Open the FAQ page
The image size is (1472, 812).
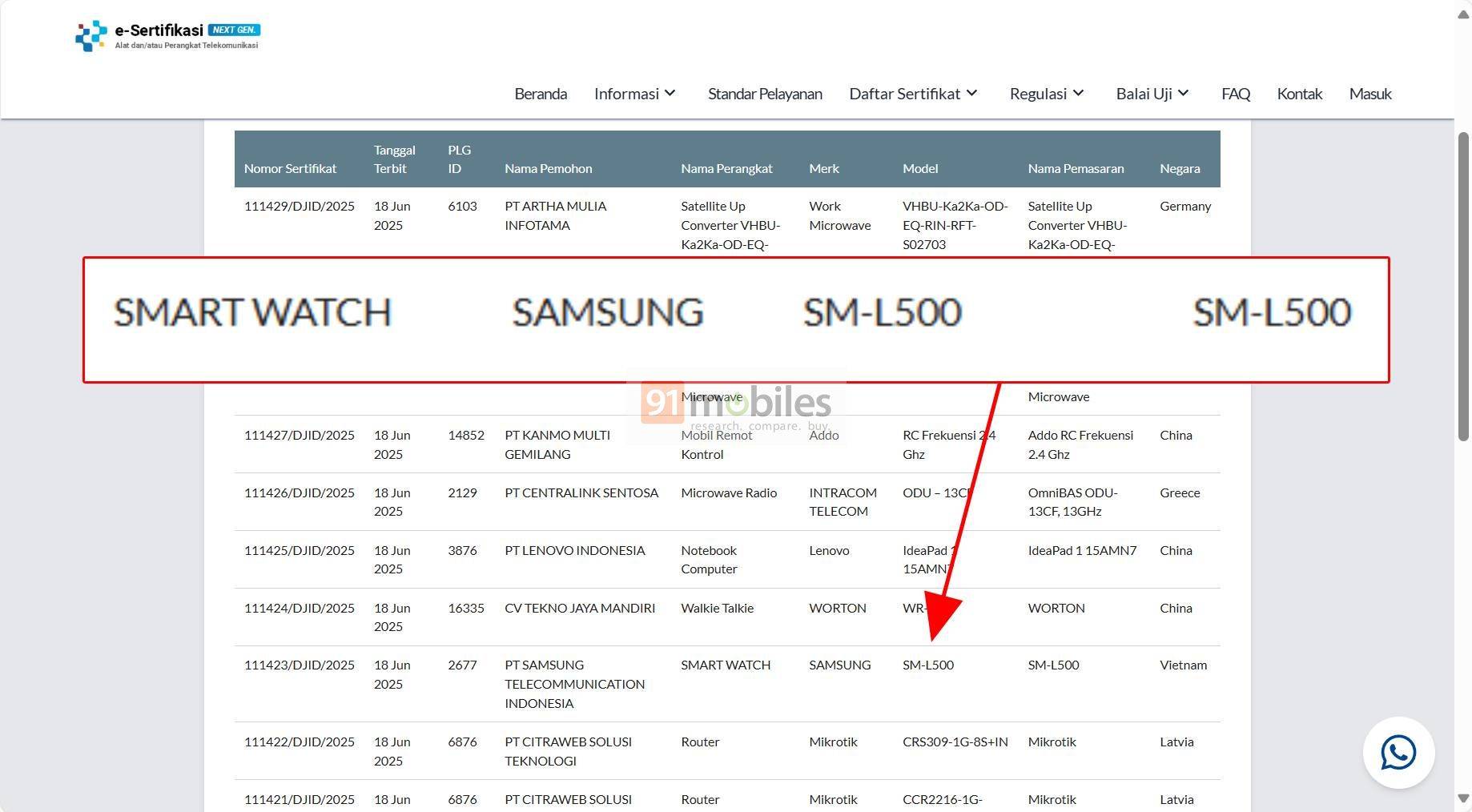click(x=1236, y=94)
